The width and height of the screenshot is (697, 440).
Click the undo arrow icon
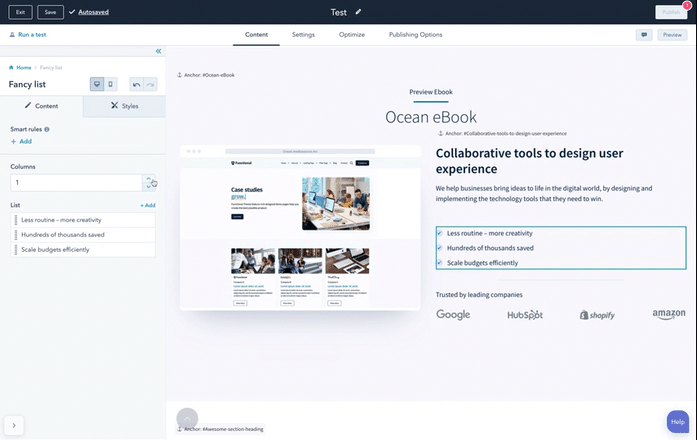tap(137, 85)
